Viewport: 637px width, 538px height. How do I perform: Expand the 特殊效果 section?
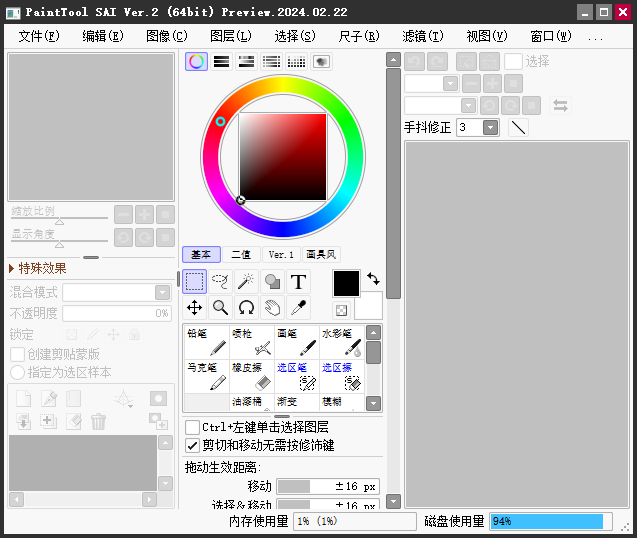38,268
